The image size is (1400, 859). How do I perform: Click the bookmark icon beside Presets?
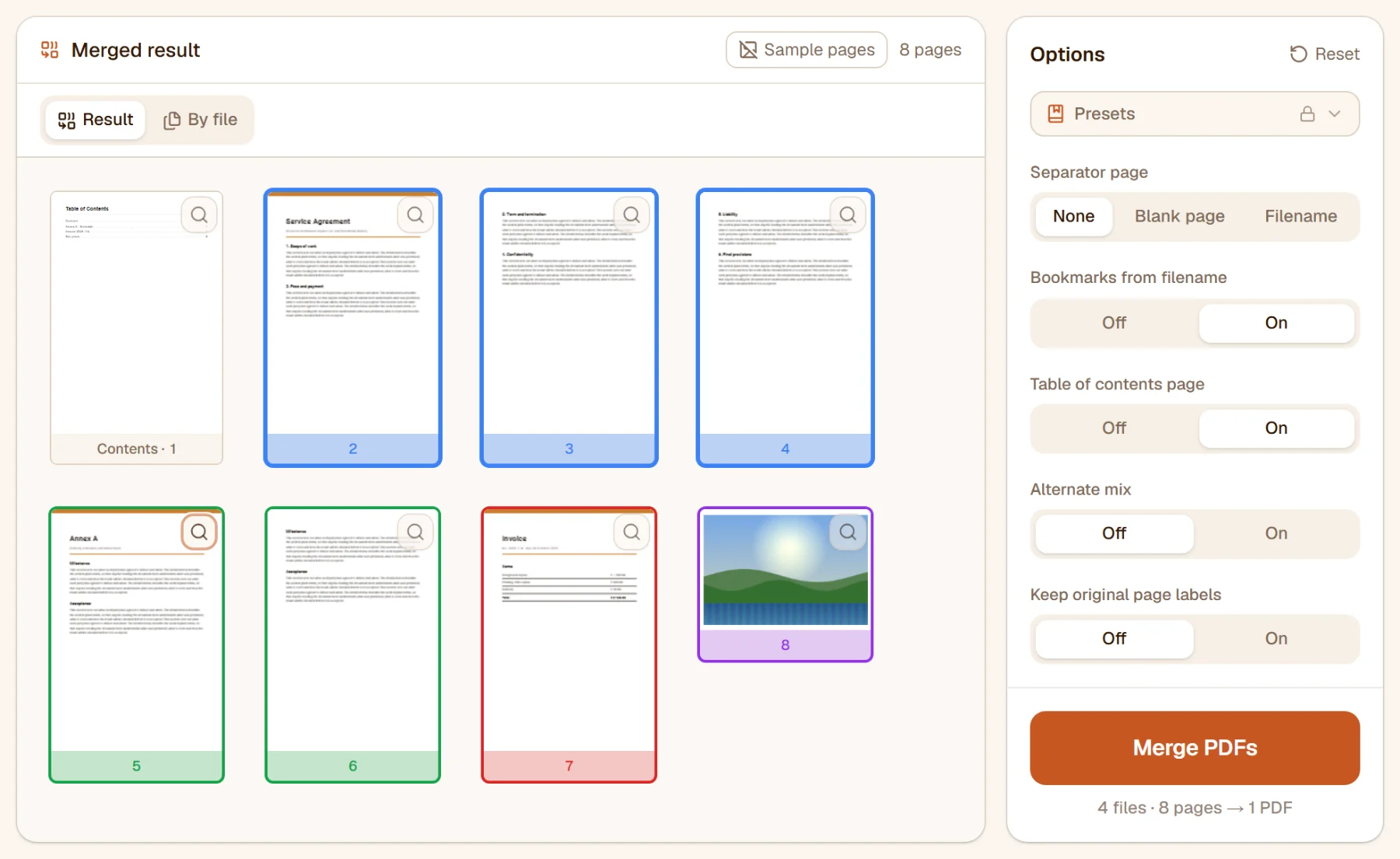(x=1055, y=113)
